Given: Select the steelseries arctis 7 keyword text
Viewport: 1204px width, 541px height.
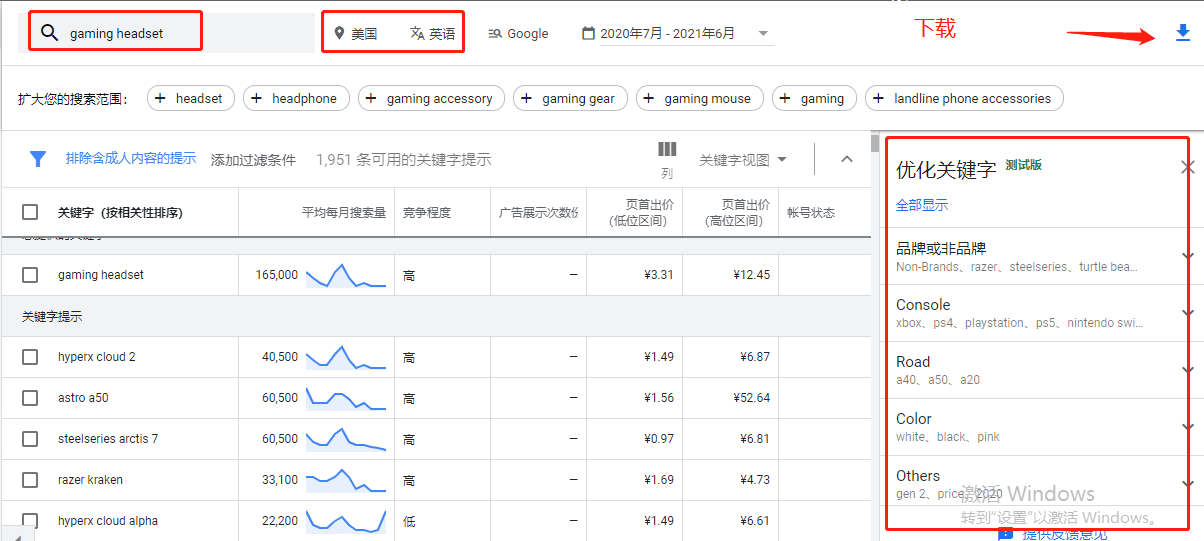Looking at the screenshot, I should (108, 439).
